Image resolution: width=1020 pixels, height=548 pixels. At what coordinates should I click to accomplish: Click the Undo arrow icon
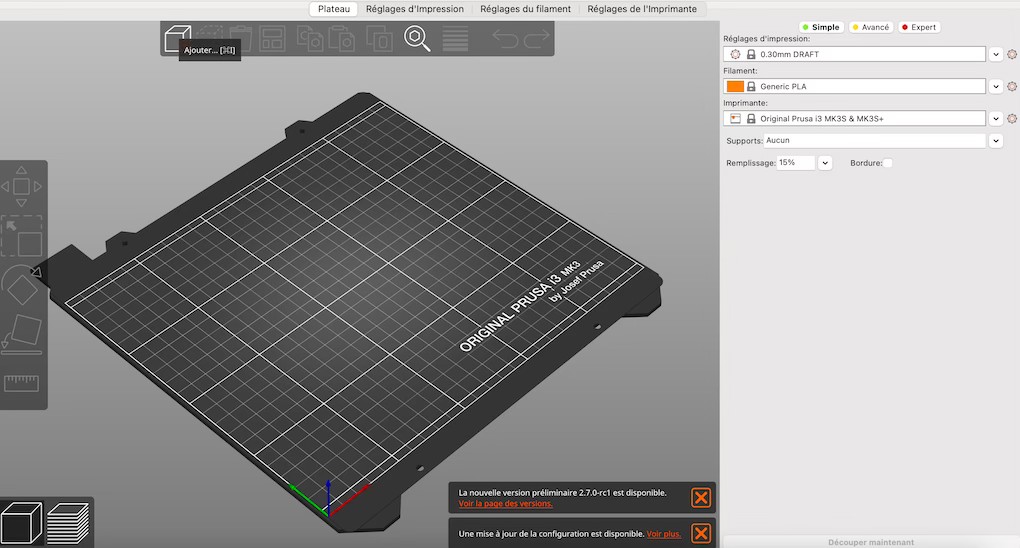click(505, 38)
